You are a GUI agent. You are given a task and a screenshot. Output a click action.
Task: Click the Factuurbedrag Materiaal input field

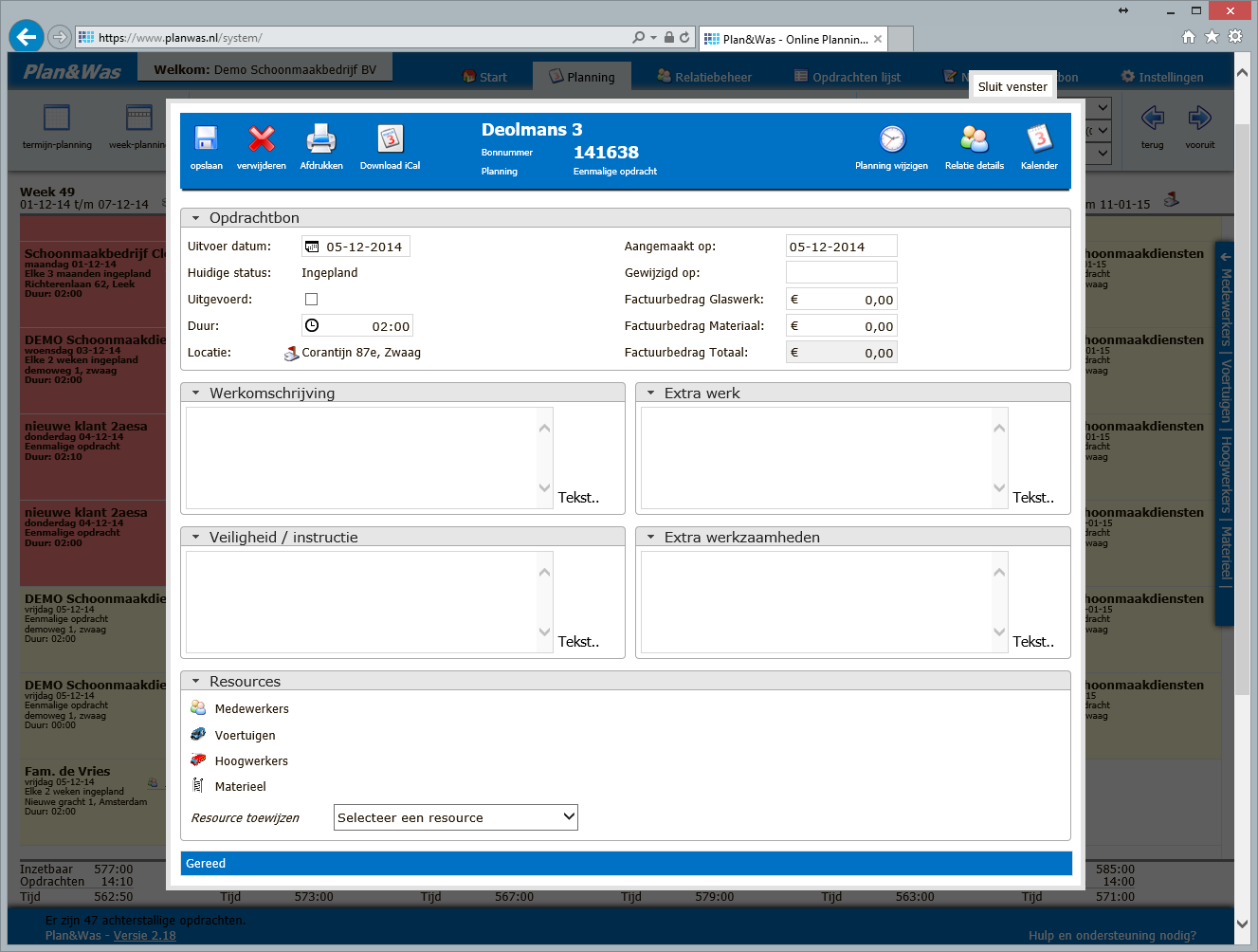coord(841,326)
